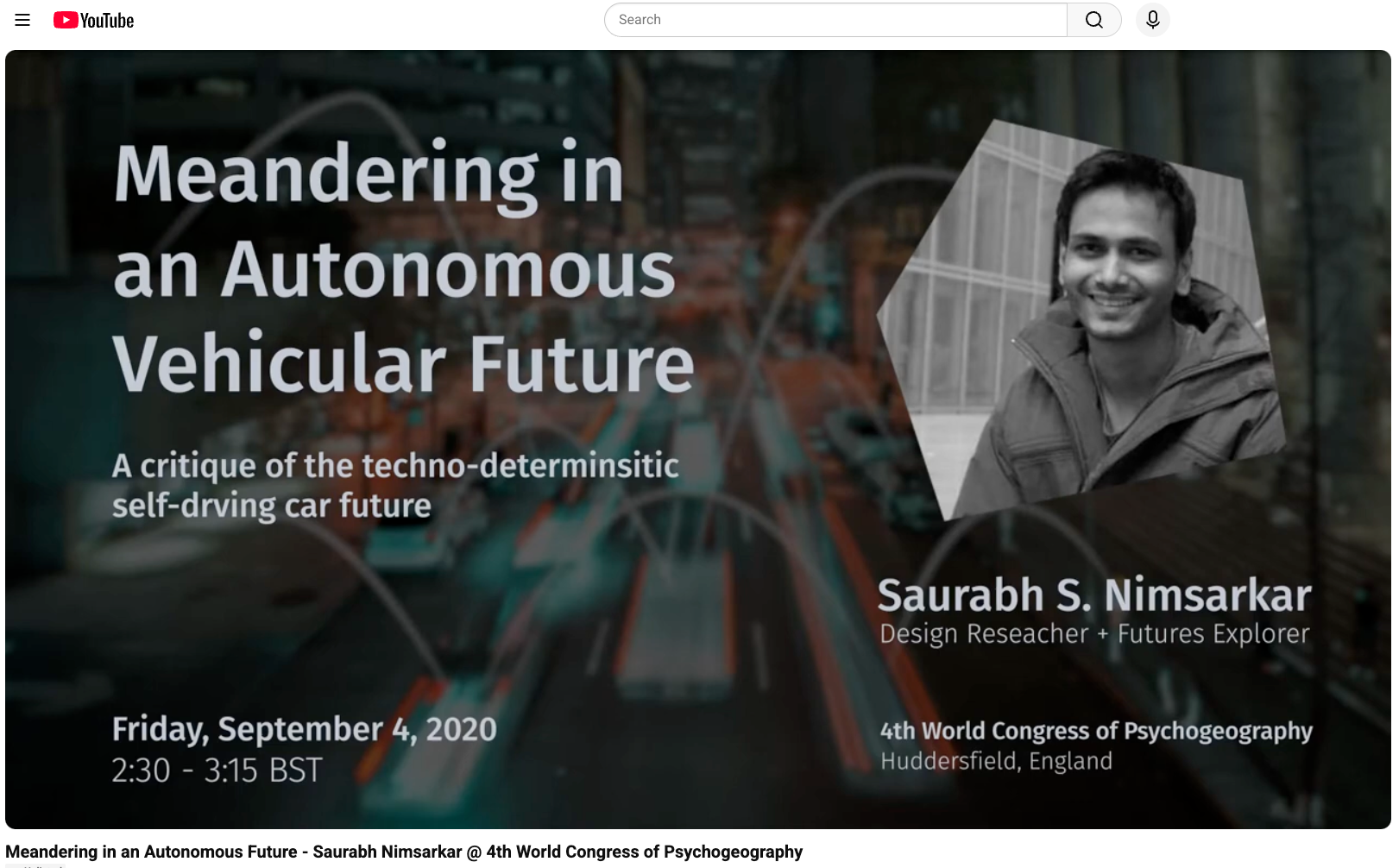Image resolution: width=1399 pixels, height=868 pixels.
Task: Open the hamburger guide menu
Action: tap(22, 20)
